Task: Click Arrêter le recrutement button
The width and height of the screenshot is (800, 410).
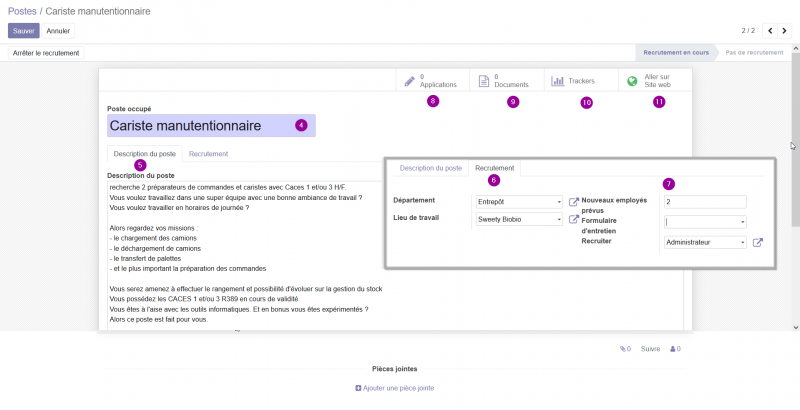Action: (46, 53)
